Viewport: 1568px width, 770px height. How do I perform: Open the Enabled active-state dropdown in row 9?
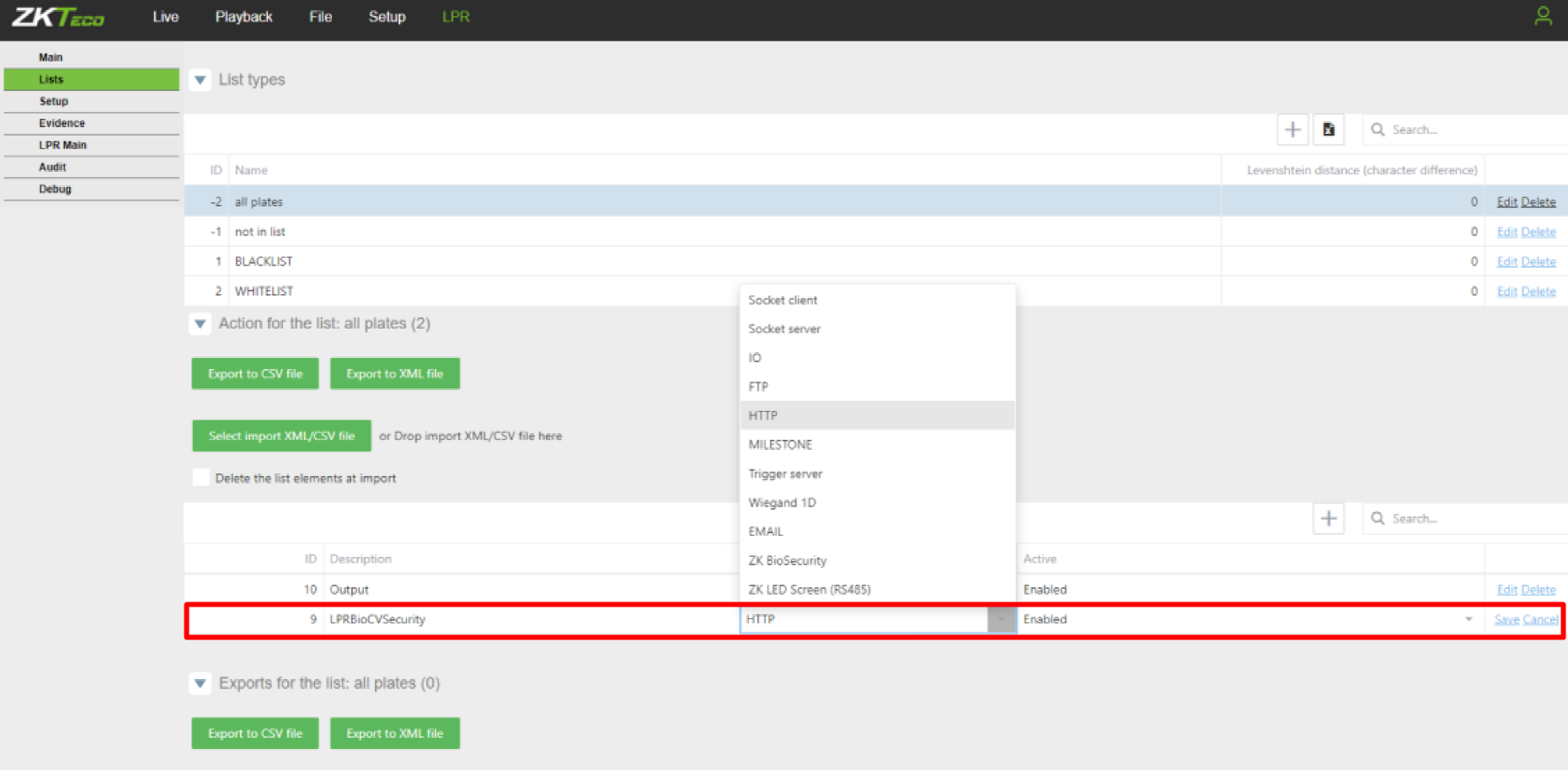pyautogui.click(x=1469, y=619)
